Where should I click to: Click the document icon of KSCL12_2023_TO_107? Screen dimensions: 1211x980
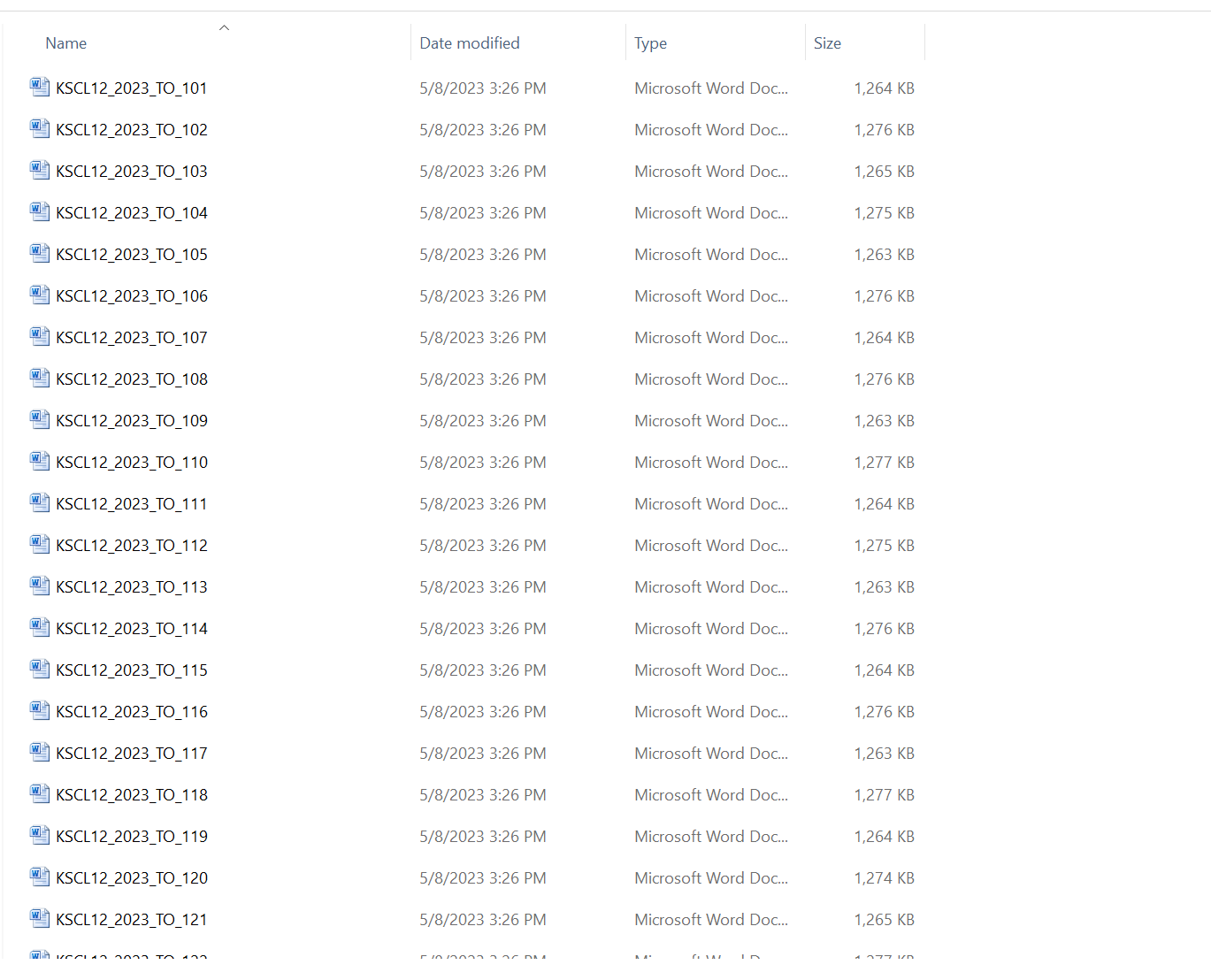[39, 336]
